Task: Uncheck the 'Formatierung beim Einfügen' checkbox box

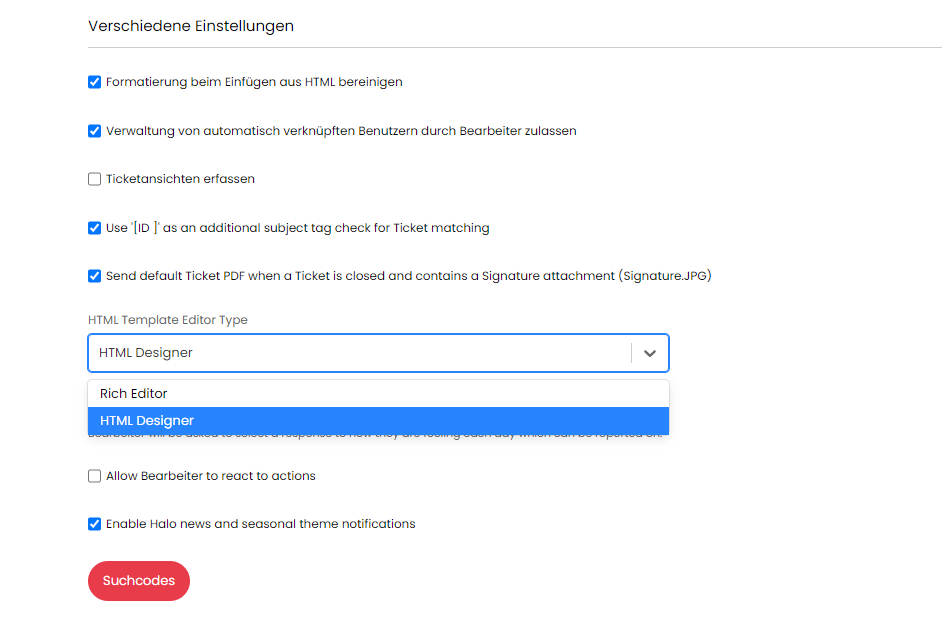Action: [95, 82]
